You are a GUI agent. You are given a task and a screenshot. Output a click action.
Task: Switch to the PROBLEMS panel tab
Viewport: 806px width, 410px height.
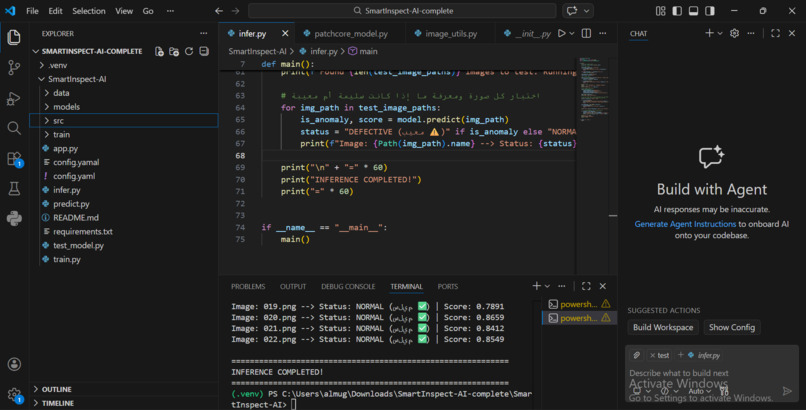click(248, 287)
